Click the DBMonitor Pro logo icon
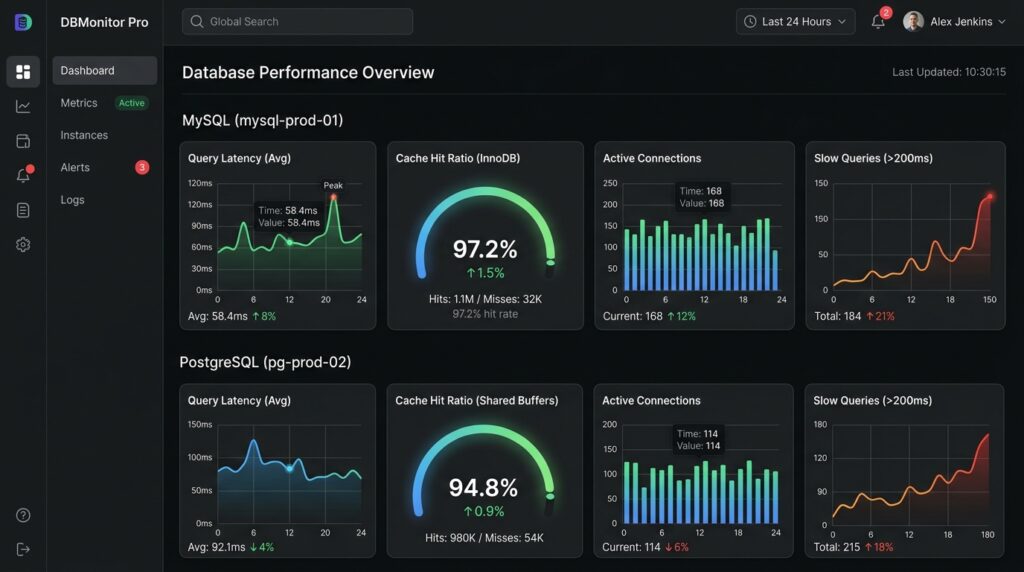This screenshot has width=1024, height=572. (23, 22)
